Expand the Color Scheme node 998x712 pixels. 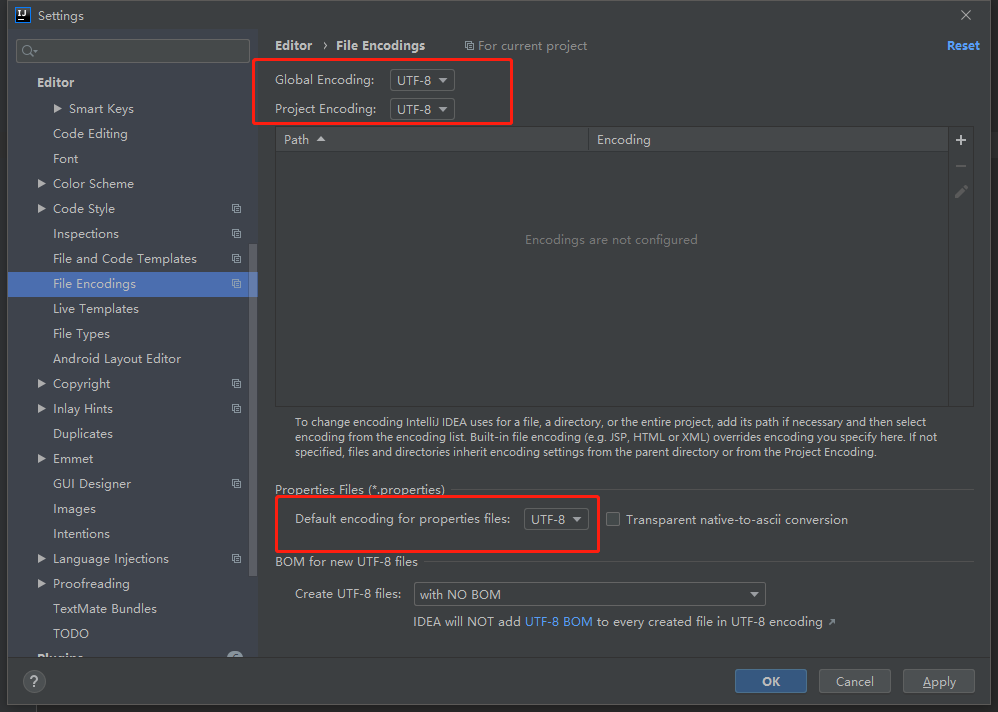[41, 183]
